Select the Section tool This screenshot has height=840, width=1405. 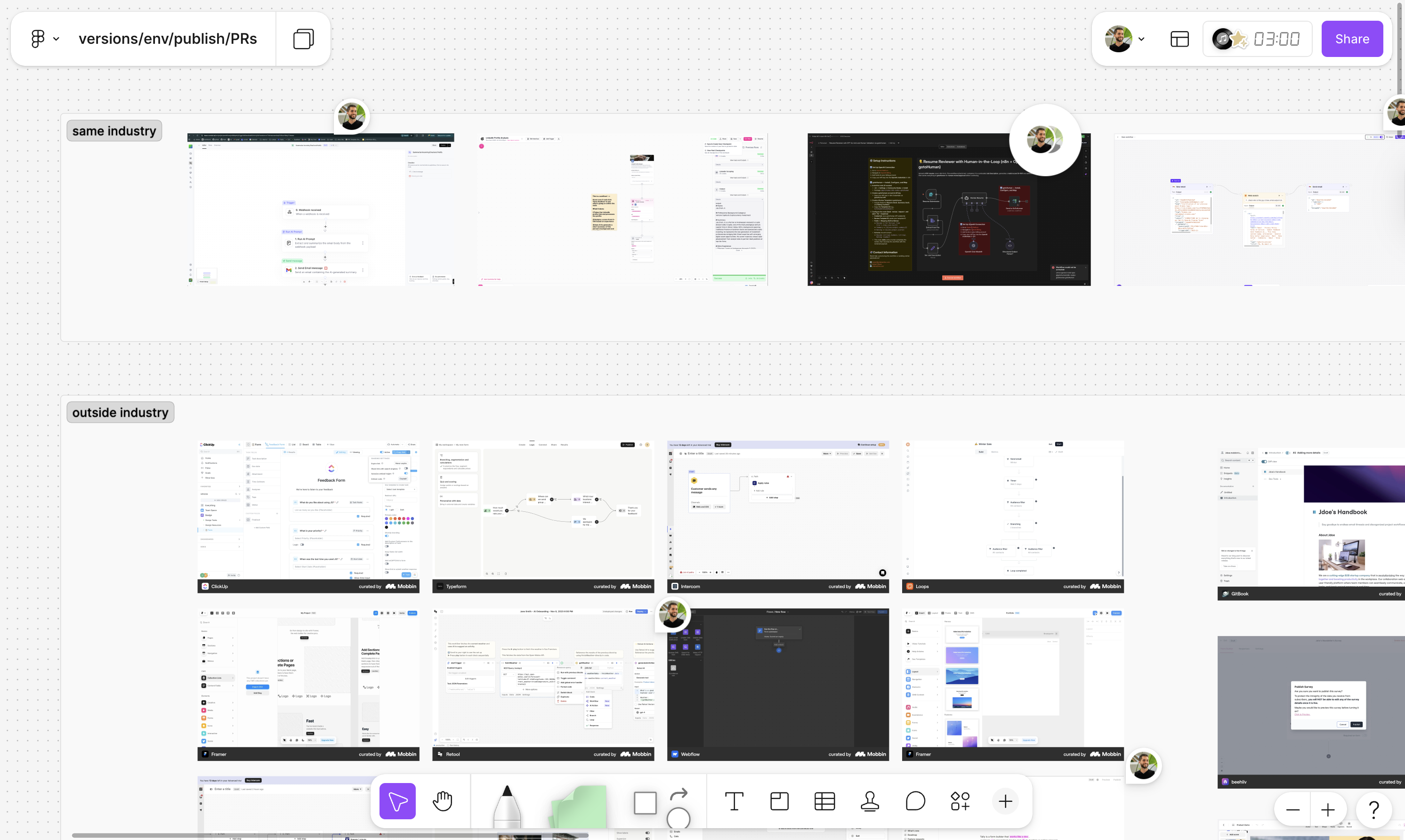pyautogui.click(x=779, y=801)
